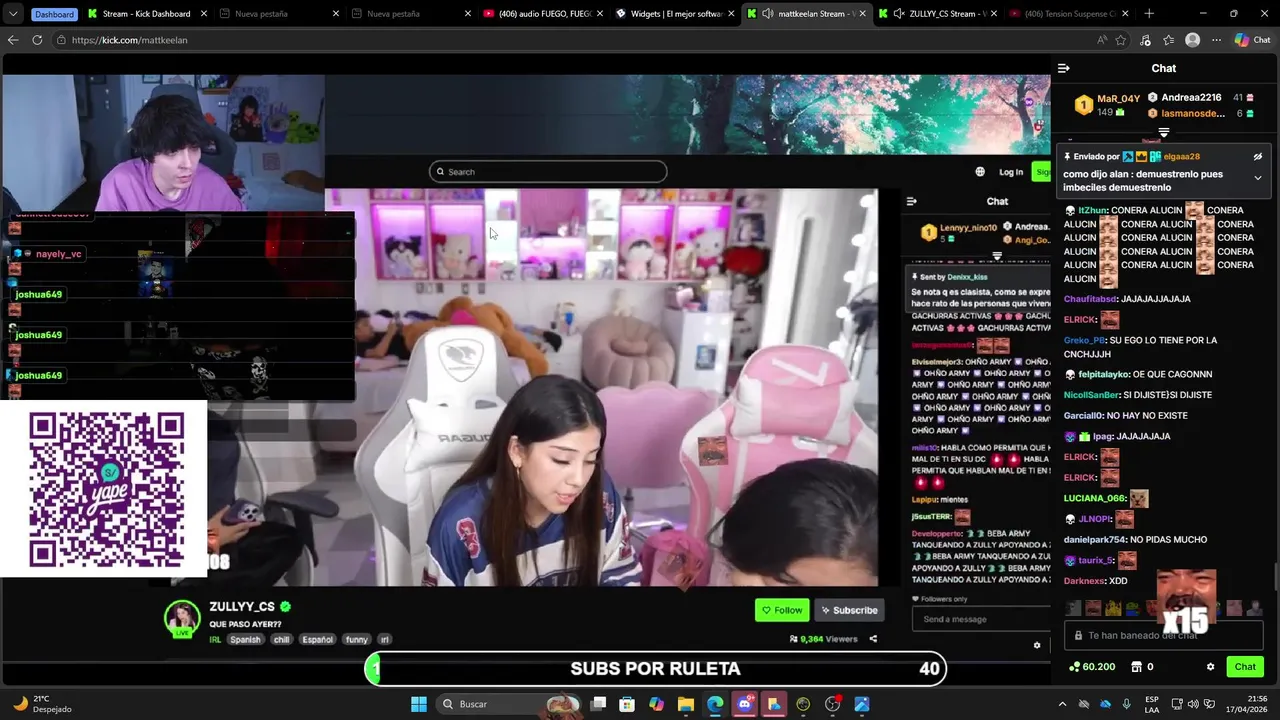This screenshot has width=1280, height=720.
Task: Open the tab actions dropdown
Action: 14,14
